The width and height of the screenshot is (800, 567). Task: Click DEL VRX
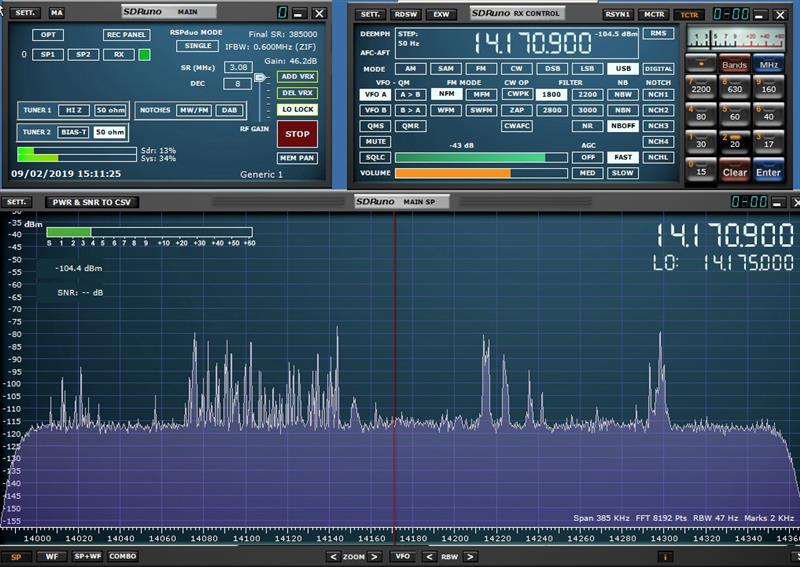tap(297, 93)
